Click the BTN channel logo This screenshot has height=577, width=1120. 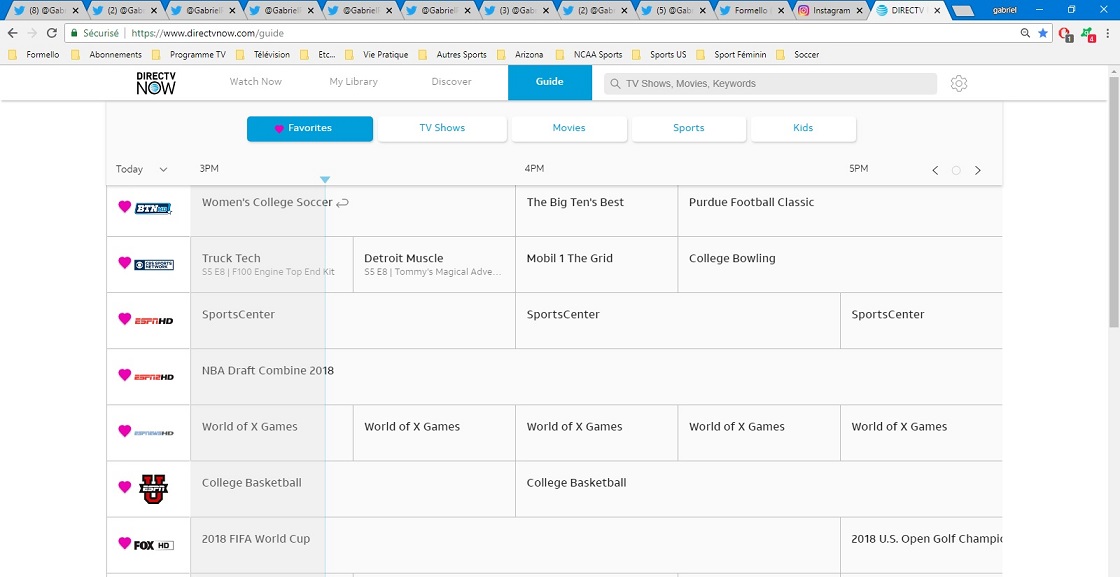[154, 208]
